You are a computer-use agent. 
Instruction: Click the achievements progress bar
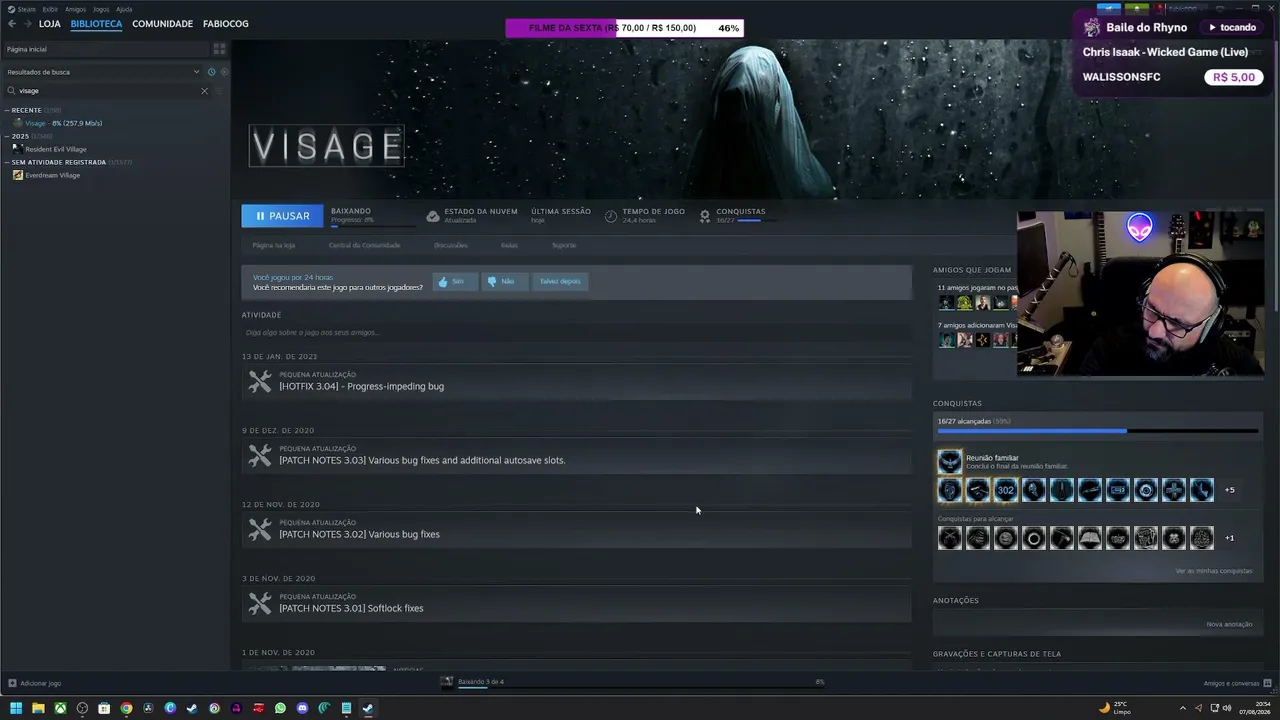1098,431
